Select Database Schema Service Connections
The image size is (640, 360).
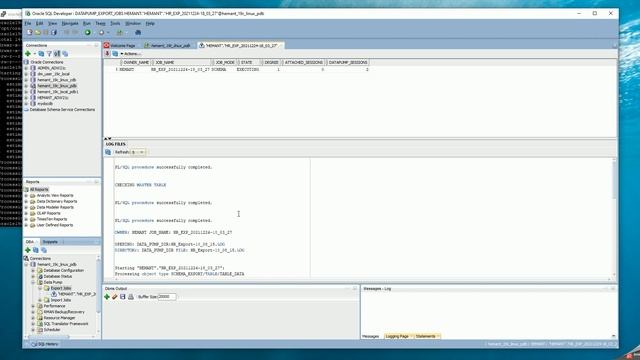pos(62,109)
